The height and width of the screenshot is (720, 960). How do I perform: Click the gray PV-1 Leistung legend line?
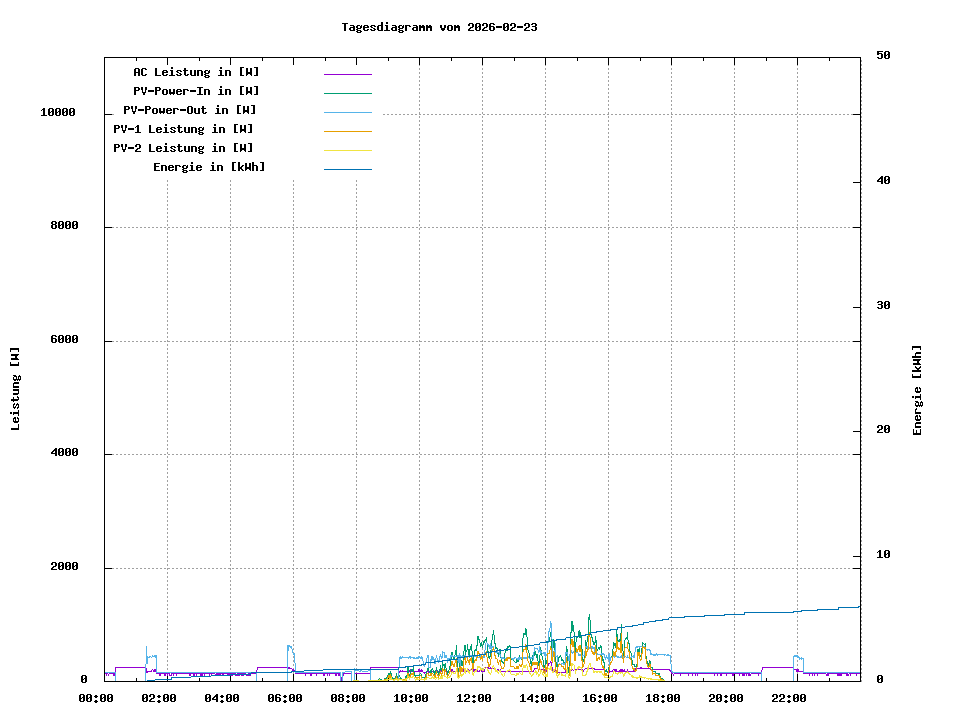347,131
